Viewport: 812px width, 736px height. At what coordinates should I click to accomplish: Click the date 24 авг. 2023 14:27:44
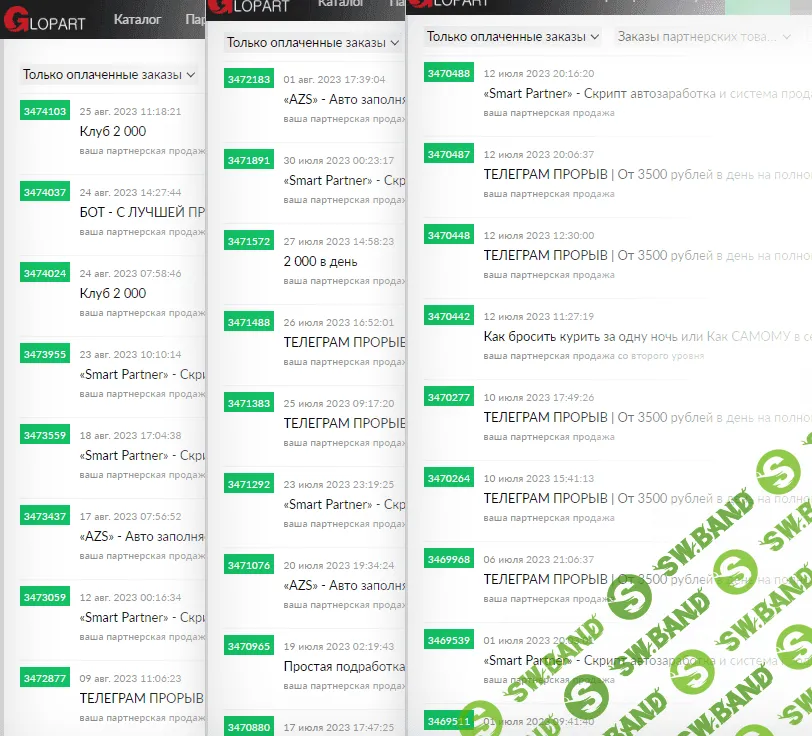[130, 193]
